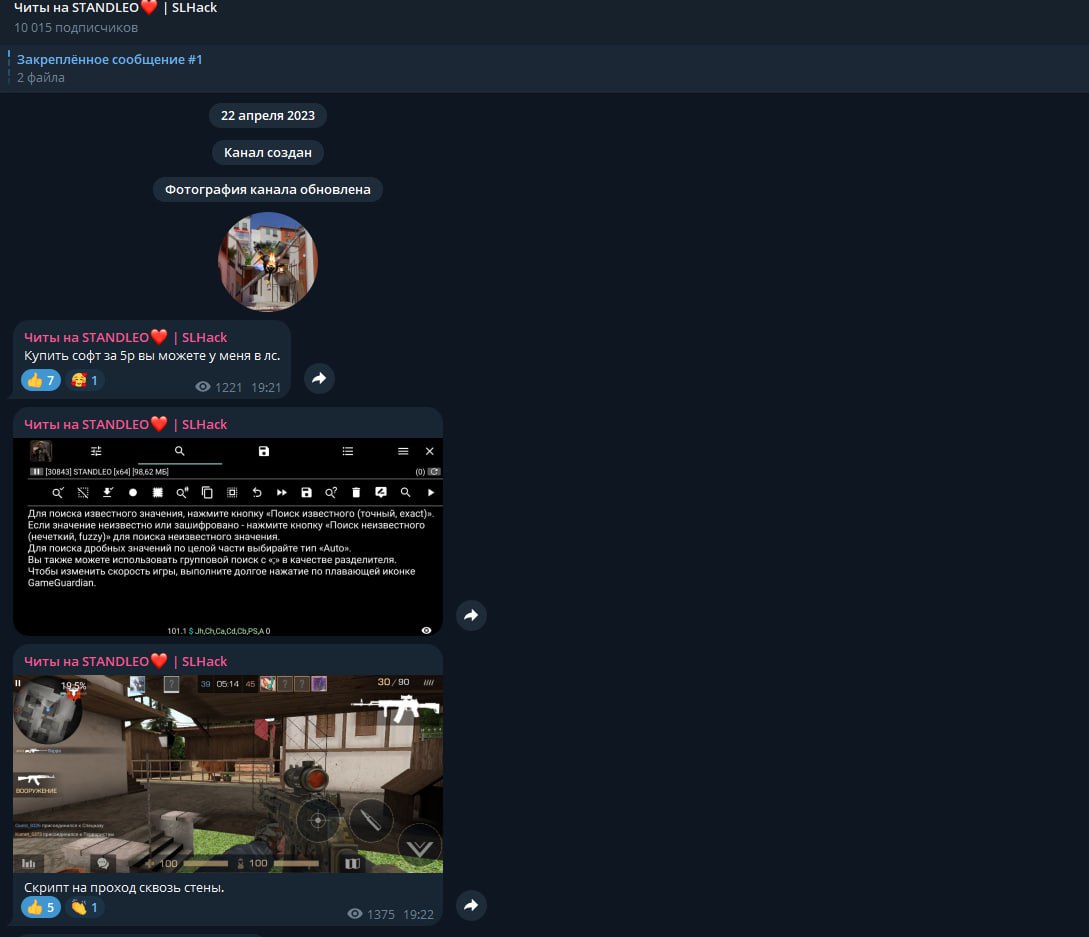This screenshot has height=937, width=1089.
Task: Open the round channel photo
Action: 267,262
